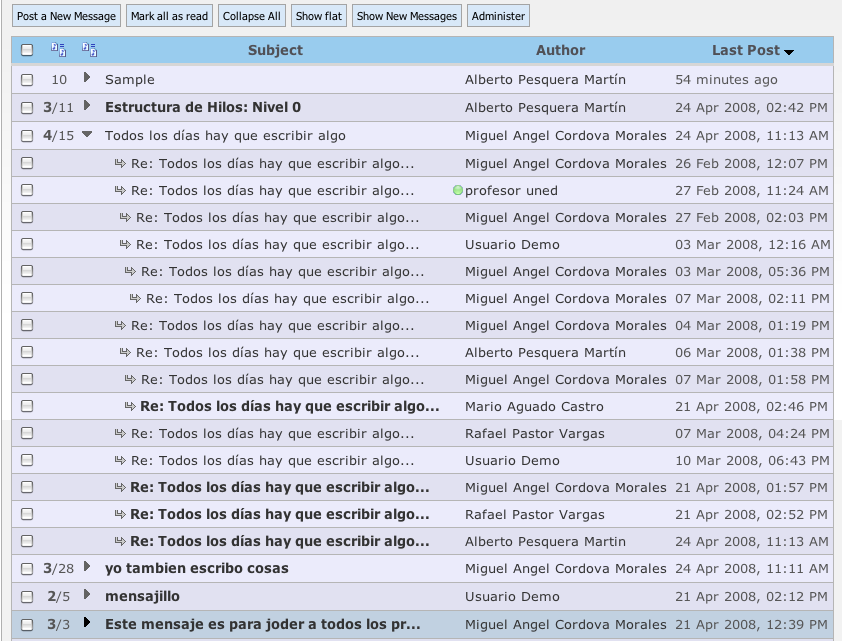Open the 'Estructura de Hilos: Nivel 0' thread
842x641 pixels.
(x=202, y=107)
